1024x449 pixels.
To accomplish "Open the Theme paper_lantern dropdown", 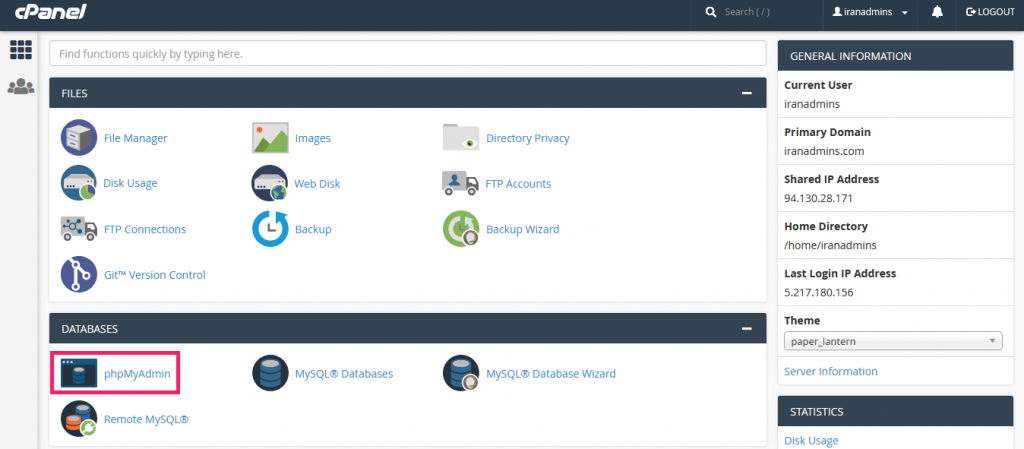I will coord(893,341).
